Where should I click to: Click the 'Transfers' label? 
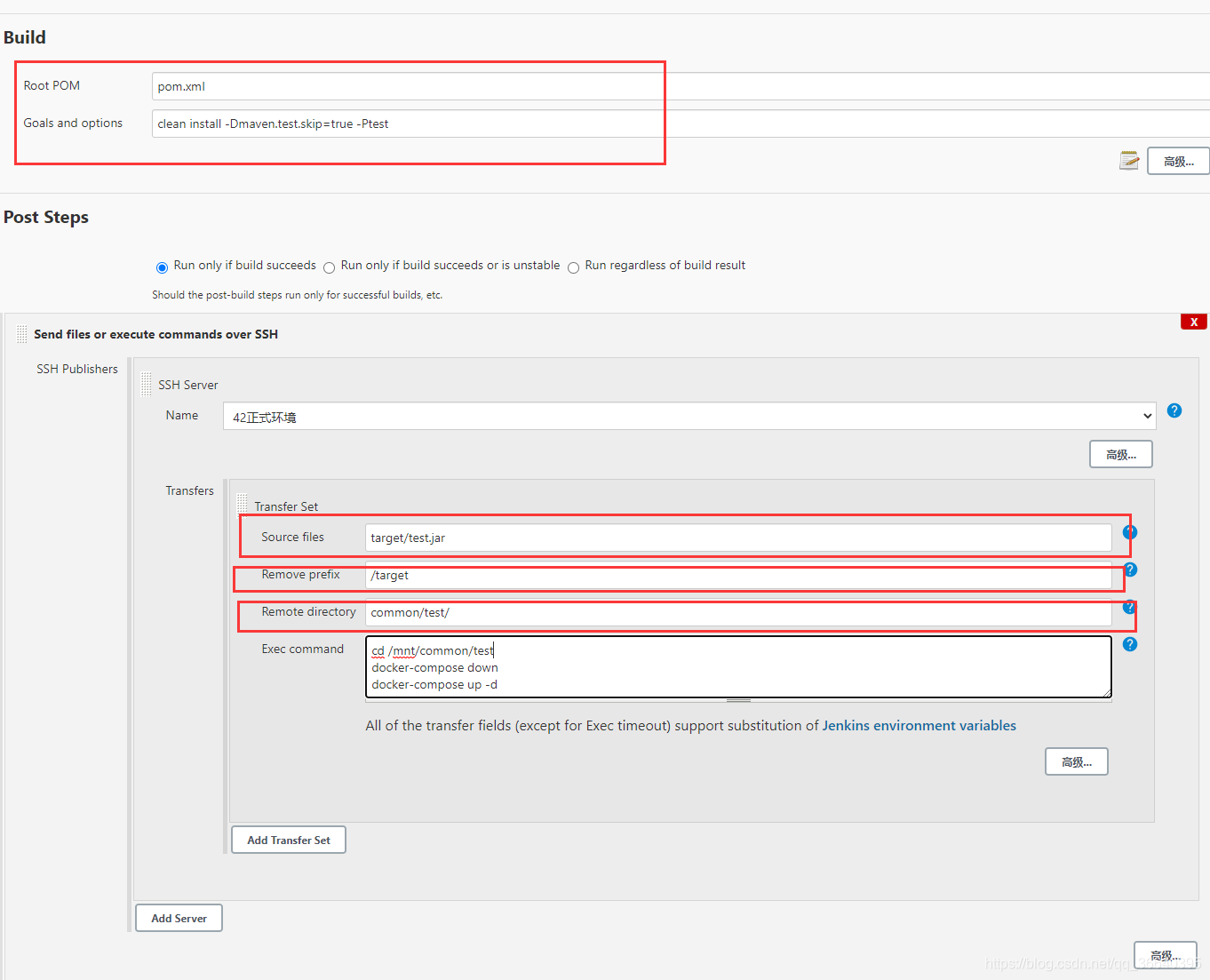coord(189,490)
